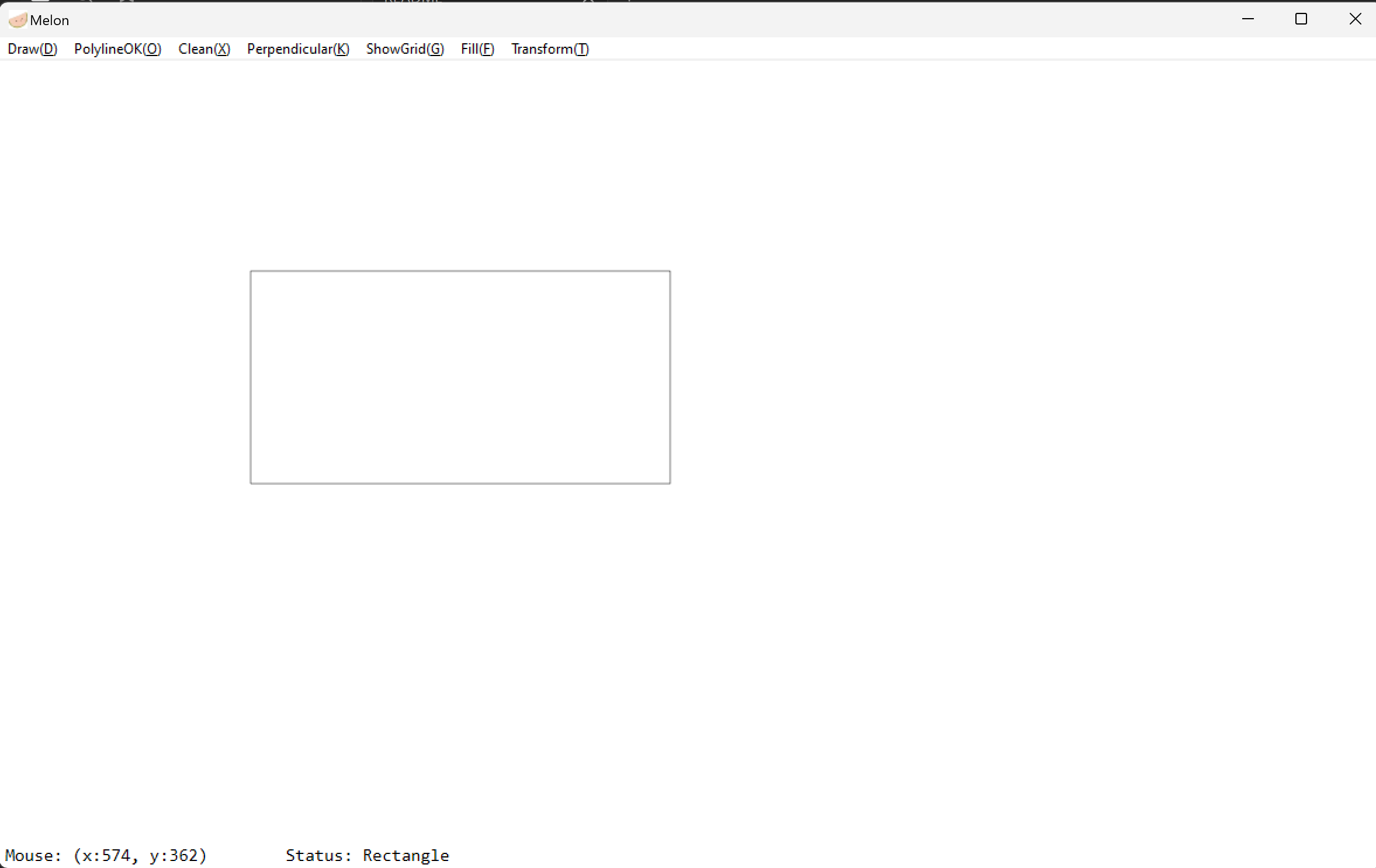Viewport: 1376px width, 868px height.
Task: Maximize the Melon window
Action: [x=1301, y=19]
